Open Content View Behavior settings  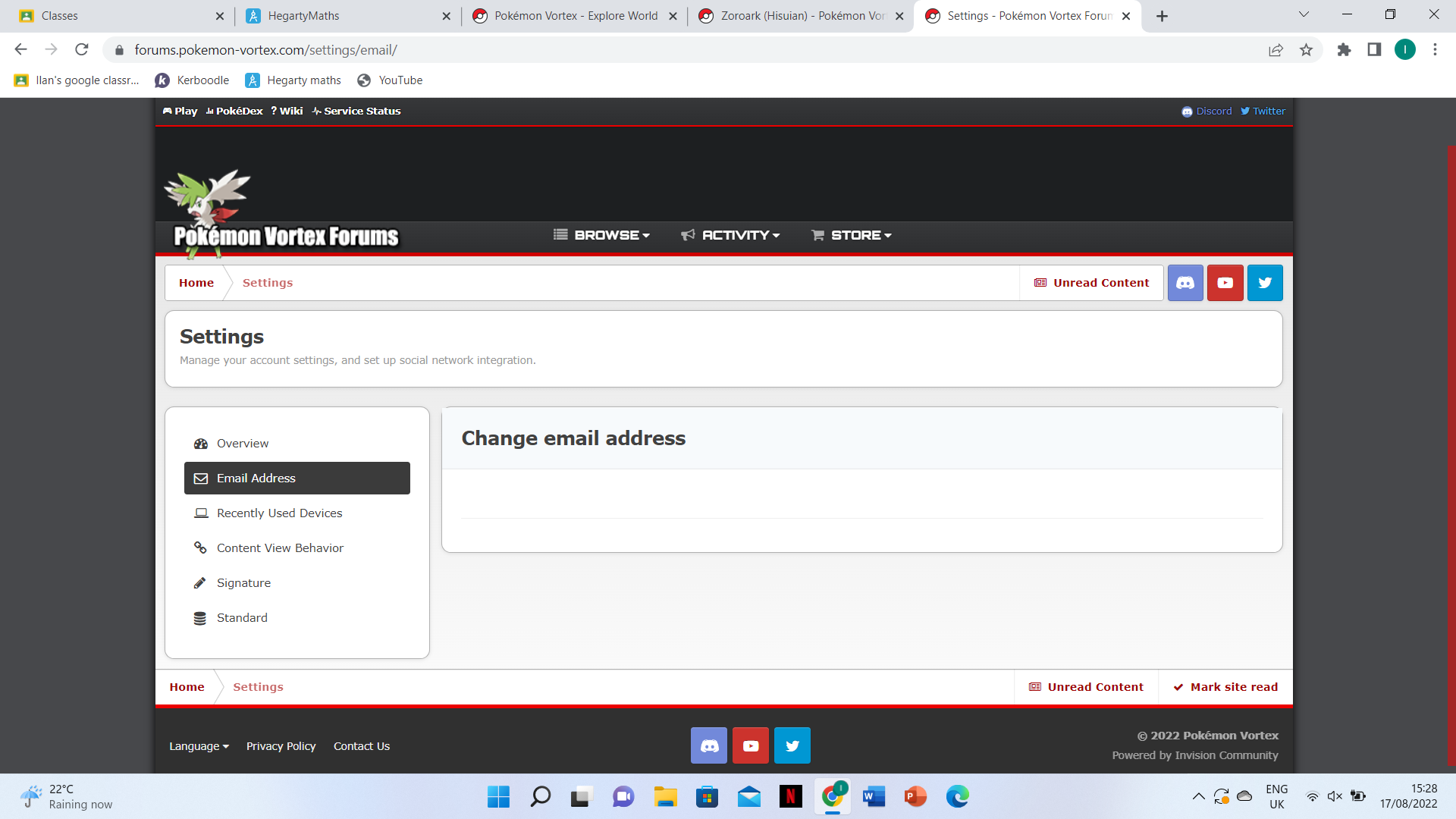point(297,548)
